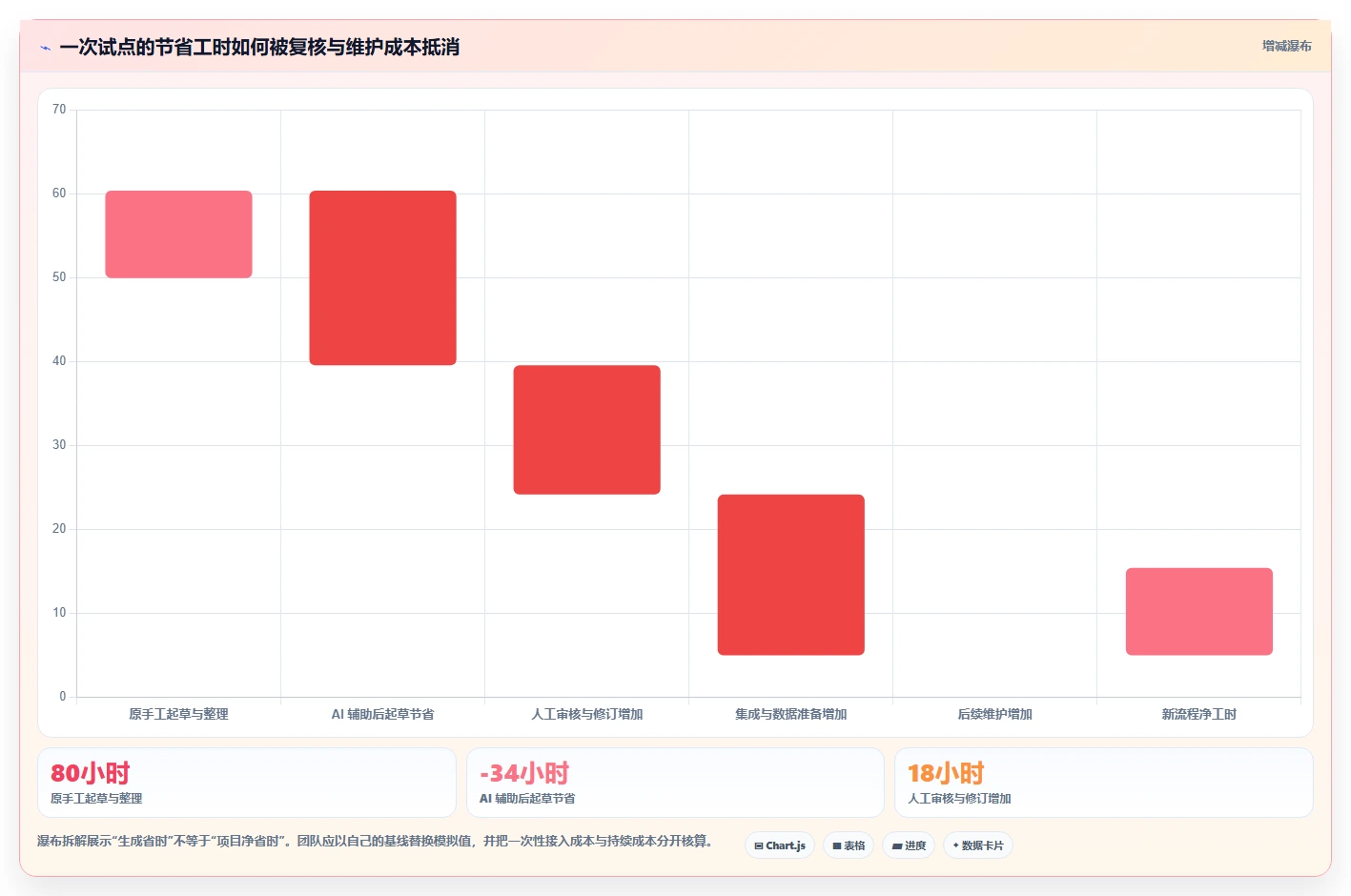Click the y-axis value 40

click(x=59, y=361)
